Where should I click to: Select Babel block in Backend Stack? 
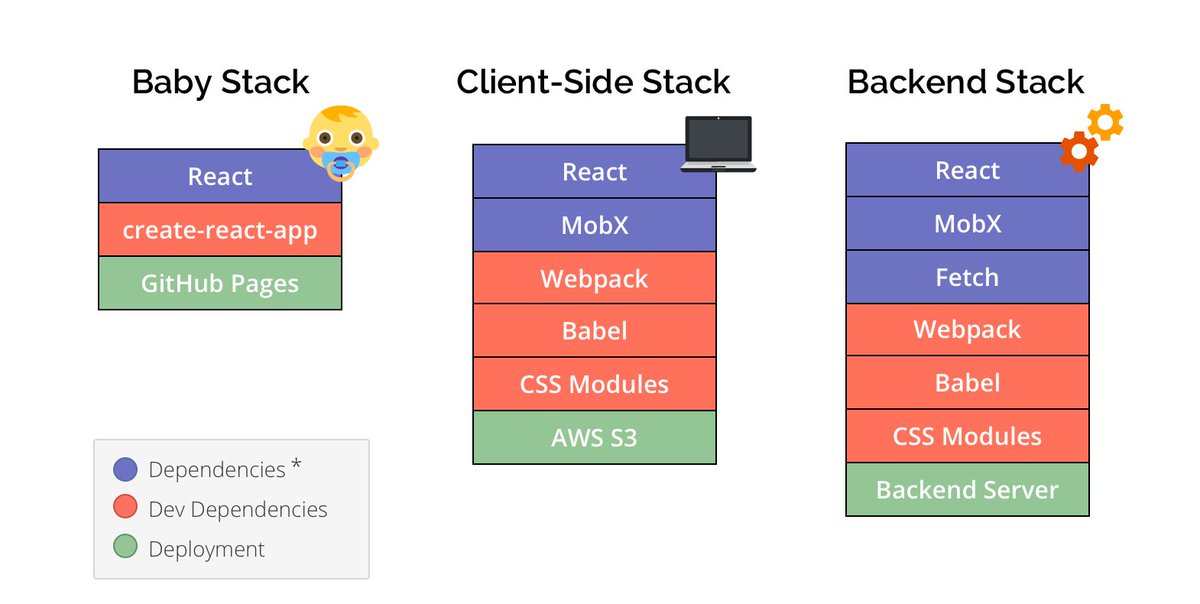[967, 383]
